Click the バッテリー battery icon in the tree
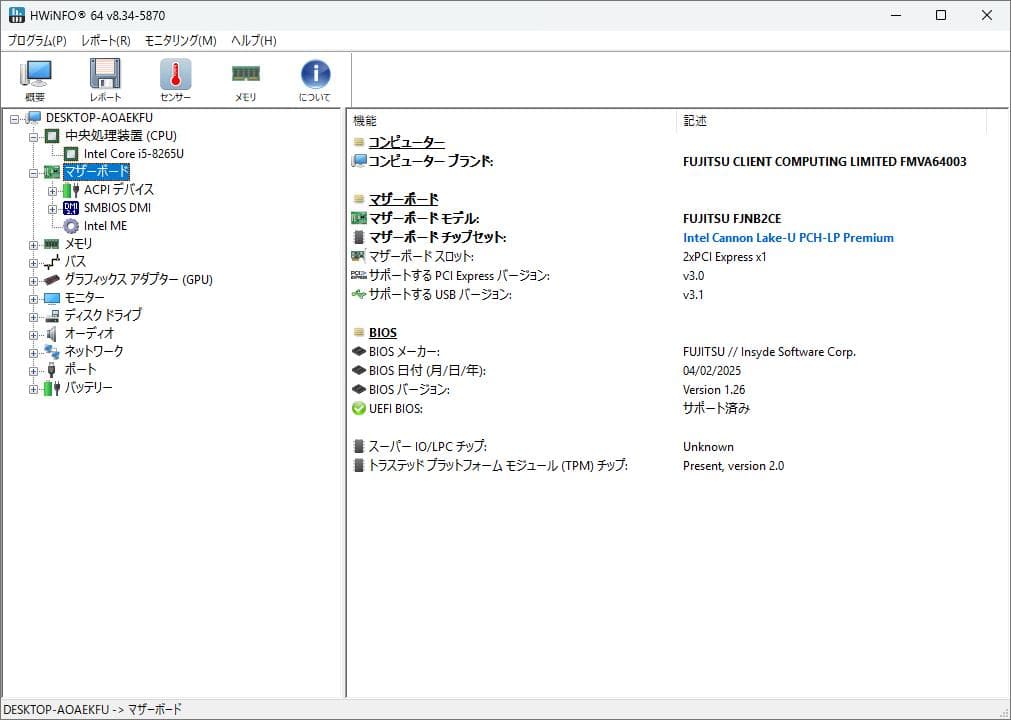Screen dimensions: 1011x720 click(52, 388)
